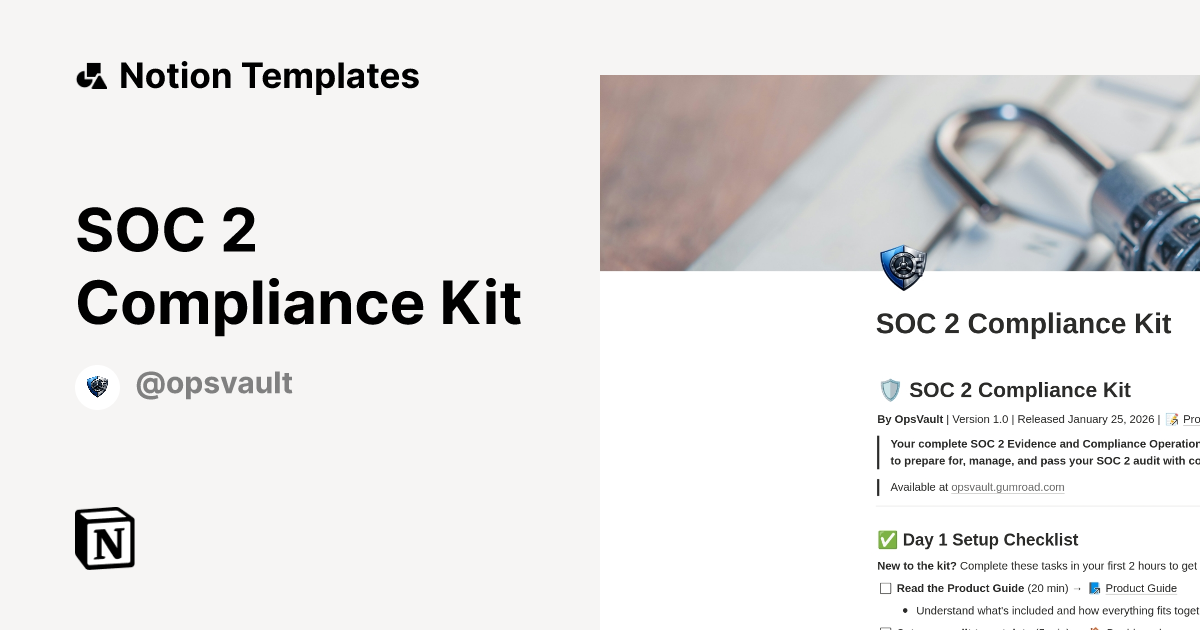
Task: Open the truncated Pro… link after the release date
Action: pyautogui.click(x=1191, y=419)
